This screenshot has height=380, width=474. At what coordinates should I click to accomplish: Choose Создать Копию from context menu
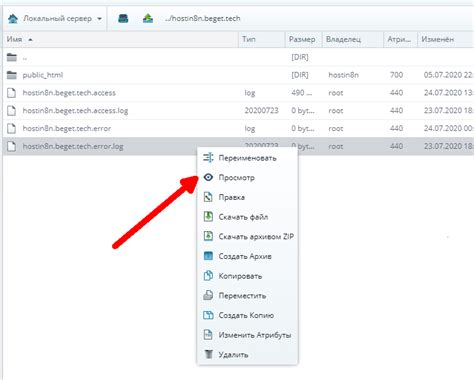click(x=247, y=315)
